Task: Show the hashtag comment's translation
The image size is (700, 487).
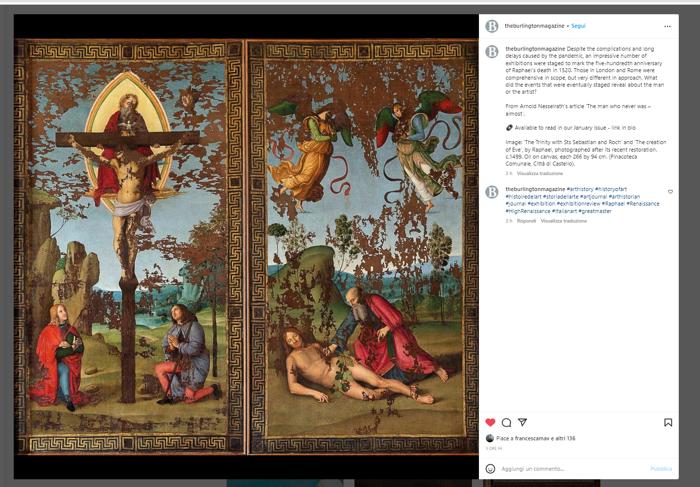Action: coord(563,221)
